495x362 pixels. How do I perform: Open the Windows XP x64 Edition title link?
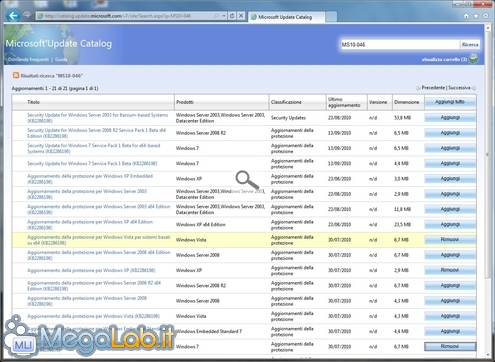click(90, 224)
